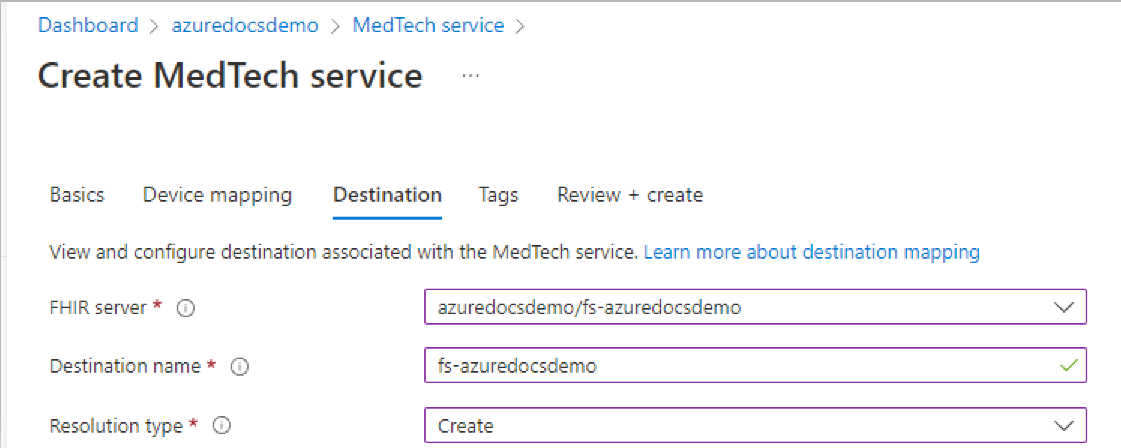Image resolution: width=1121 pixels, height=448 pixels.
Task: Select the Create resolution type box
Action: click(756, 426)
